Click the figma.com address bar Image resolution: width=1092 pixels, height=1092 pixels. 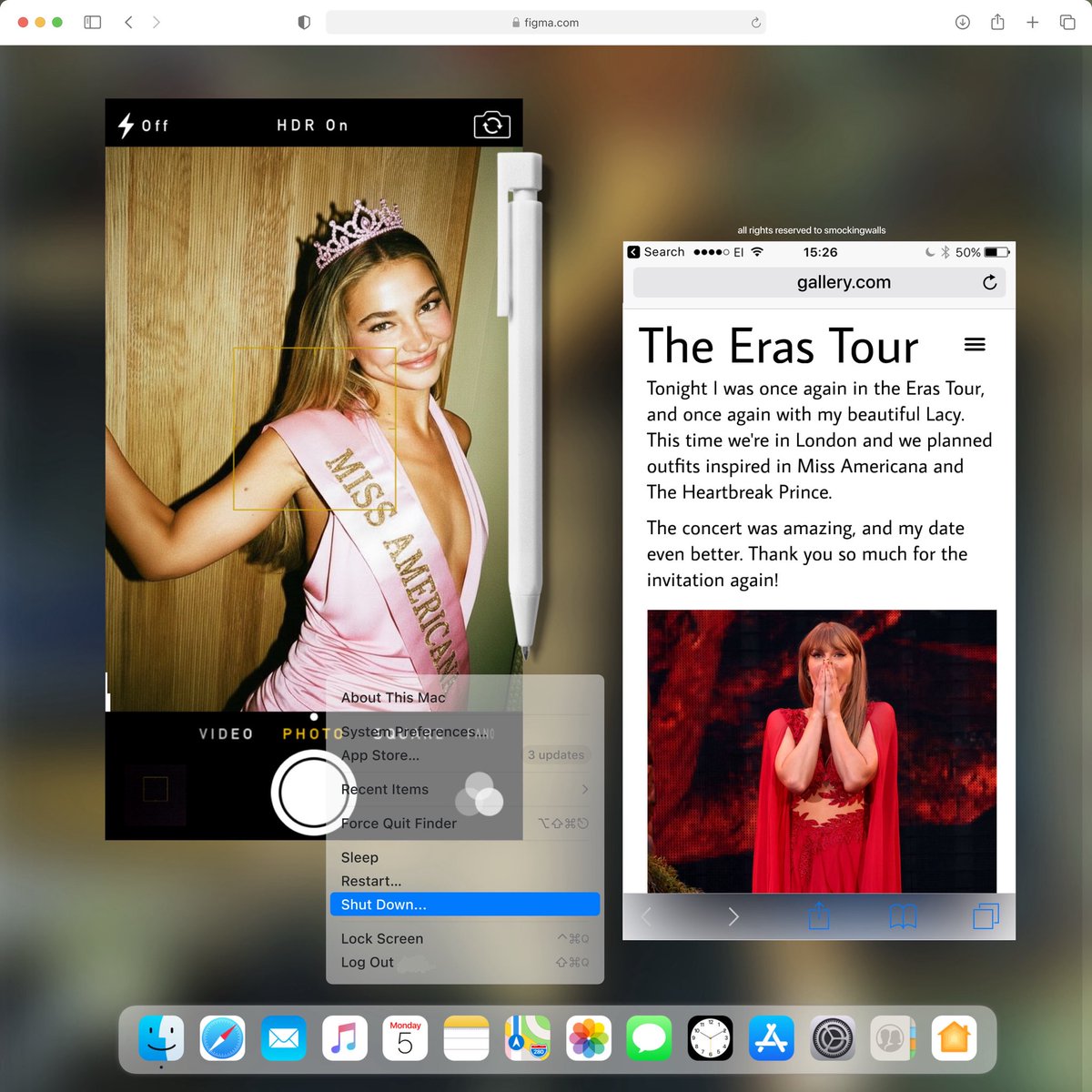tap(545, 22)
